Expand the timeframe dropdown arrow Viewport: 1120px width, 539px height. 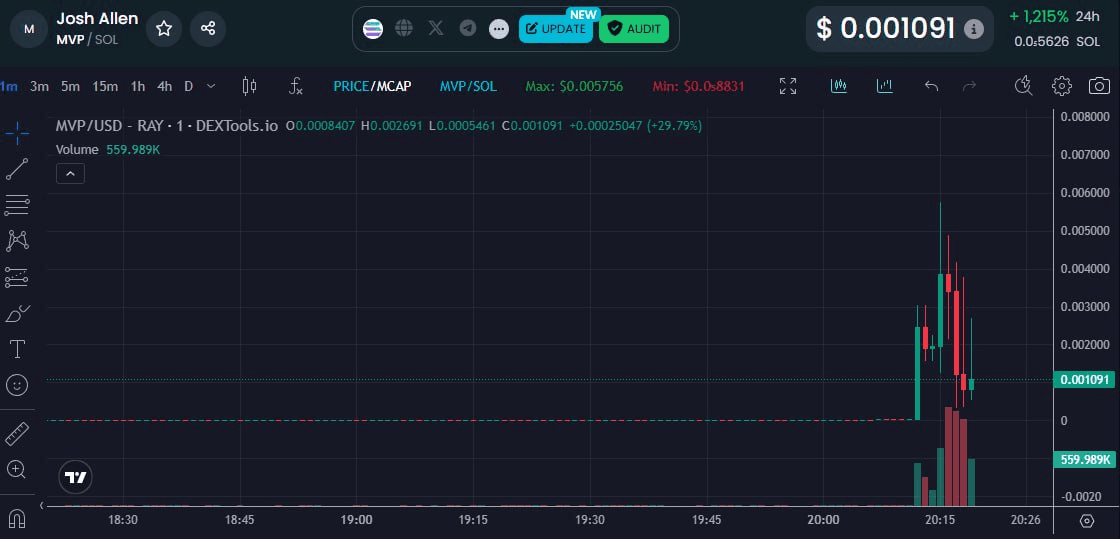(211, 86)
